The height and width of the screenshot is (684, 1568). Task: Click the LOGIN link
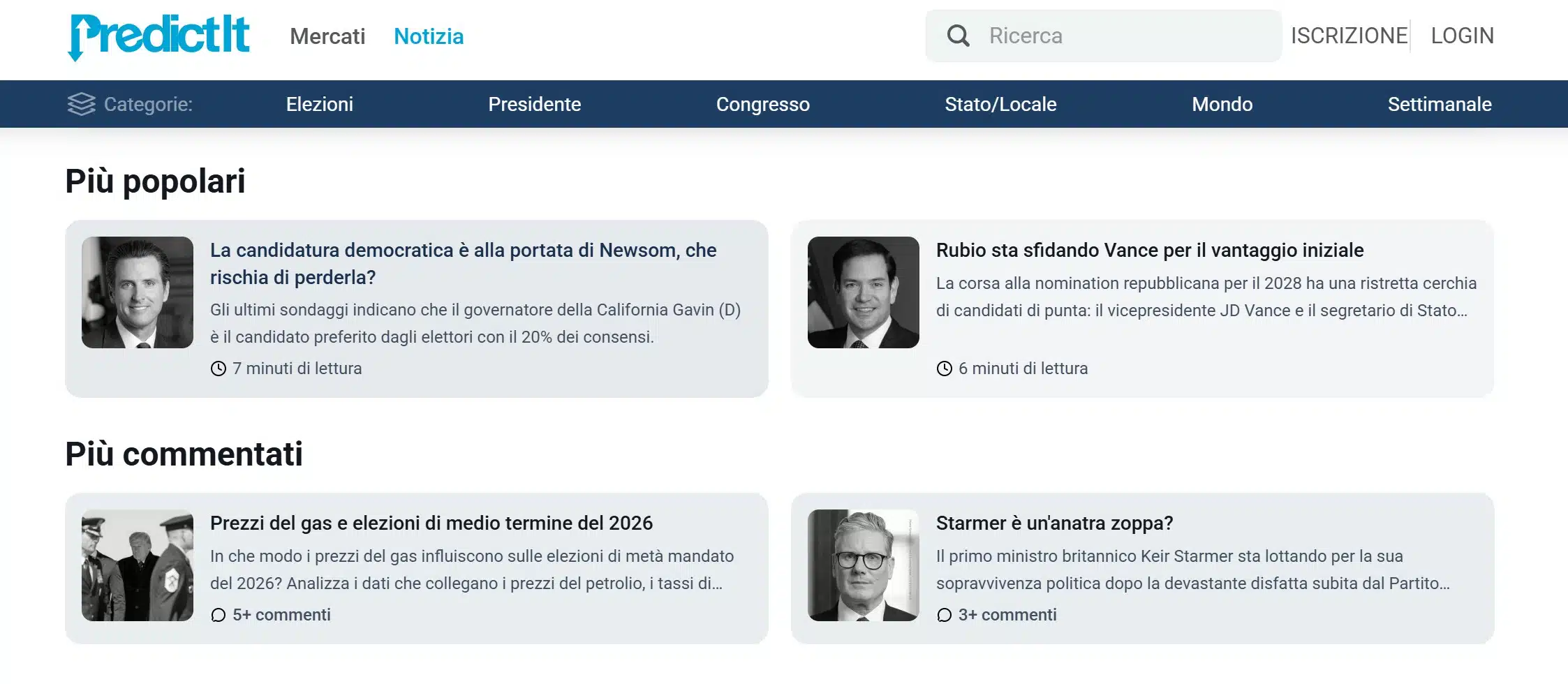[x=1463, y=36]
